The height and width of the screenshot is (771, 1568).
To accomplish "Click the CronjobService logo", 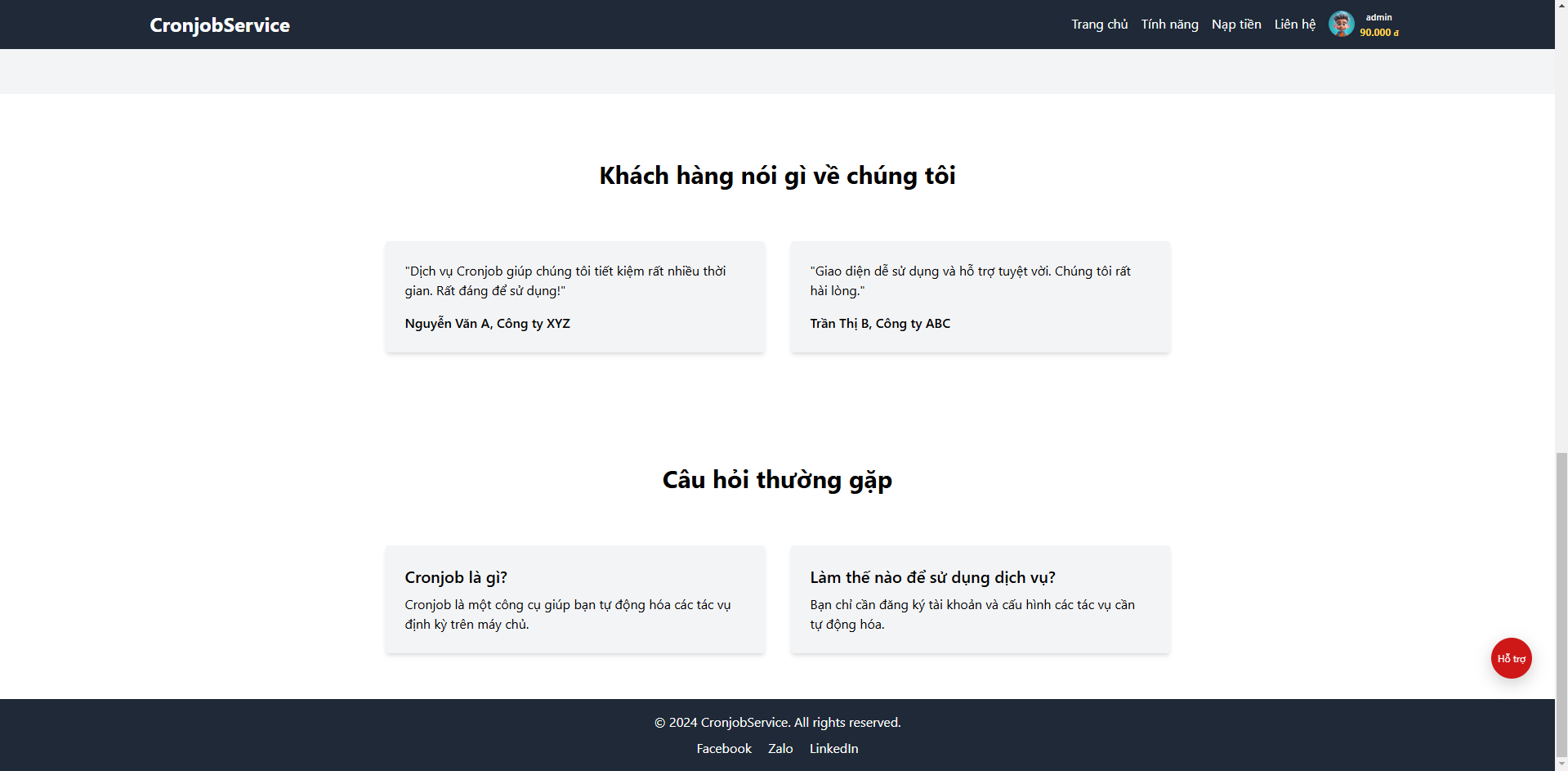I will [x=219, y=25].
